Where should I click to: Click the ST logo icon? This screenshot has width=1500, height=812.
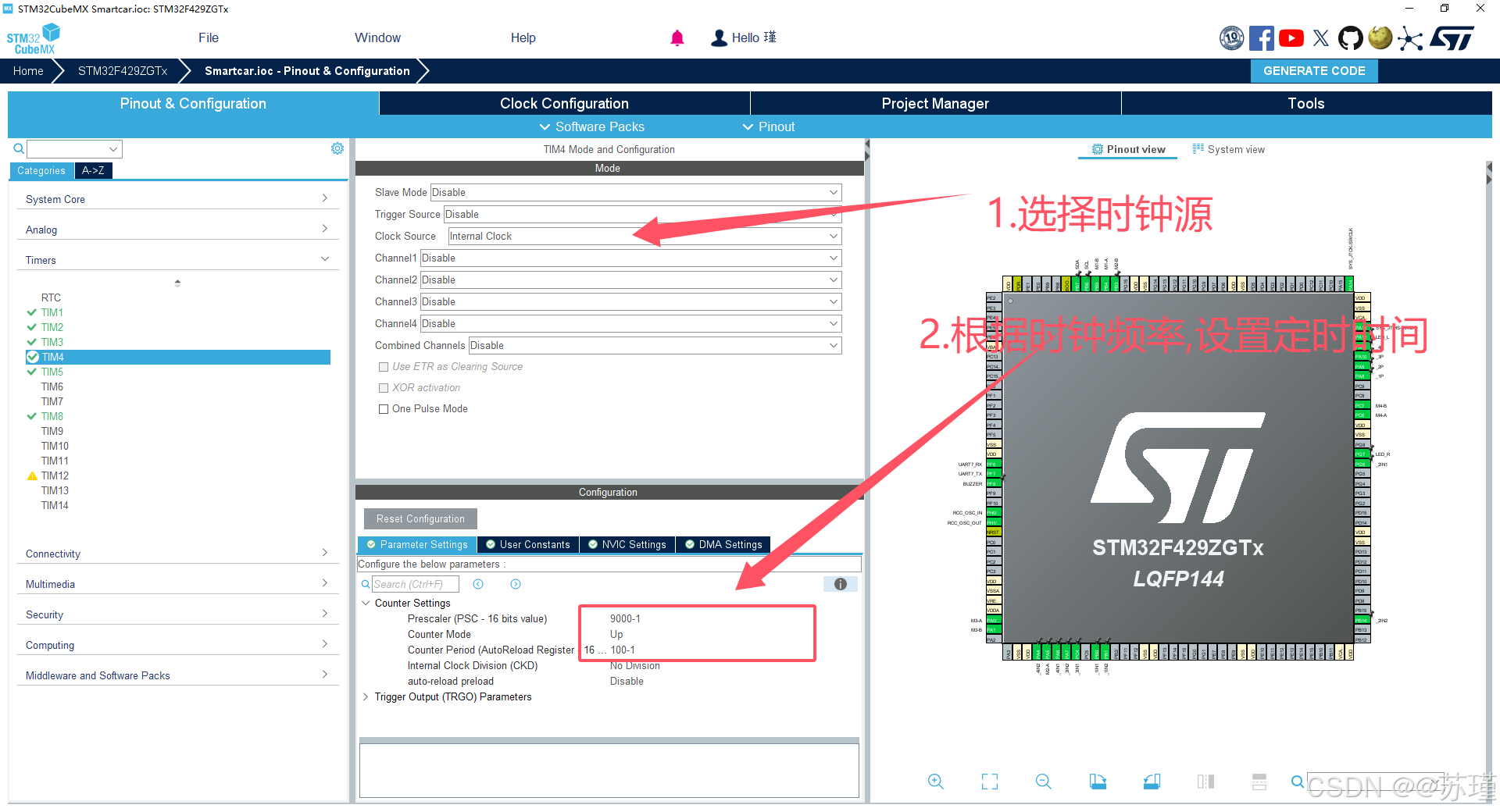coord(1452,37)
